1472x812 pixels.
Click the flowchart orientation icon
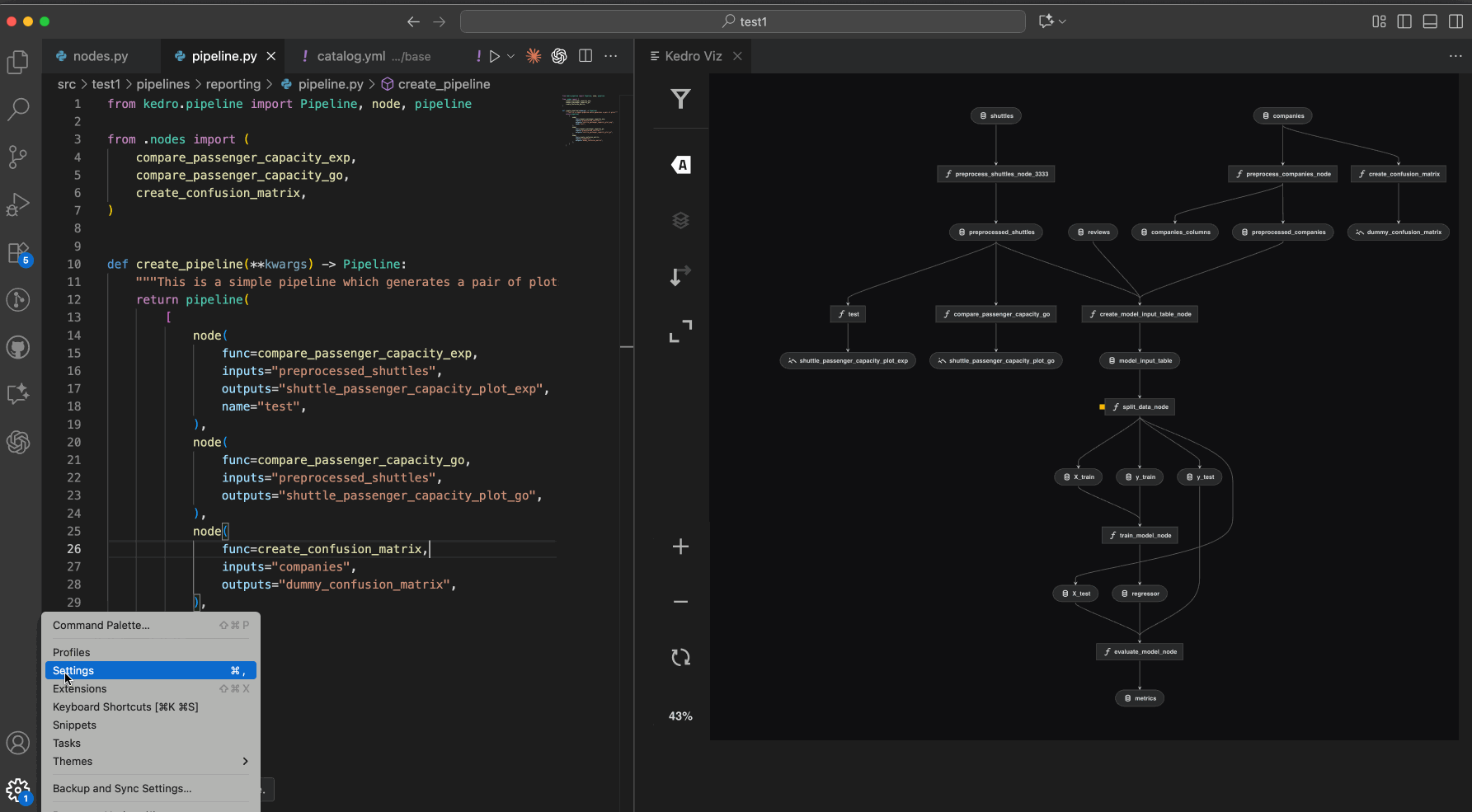[680, 276]
